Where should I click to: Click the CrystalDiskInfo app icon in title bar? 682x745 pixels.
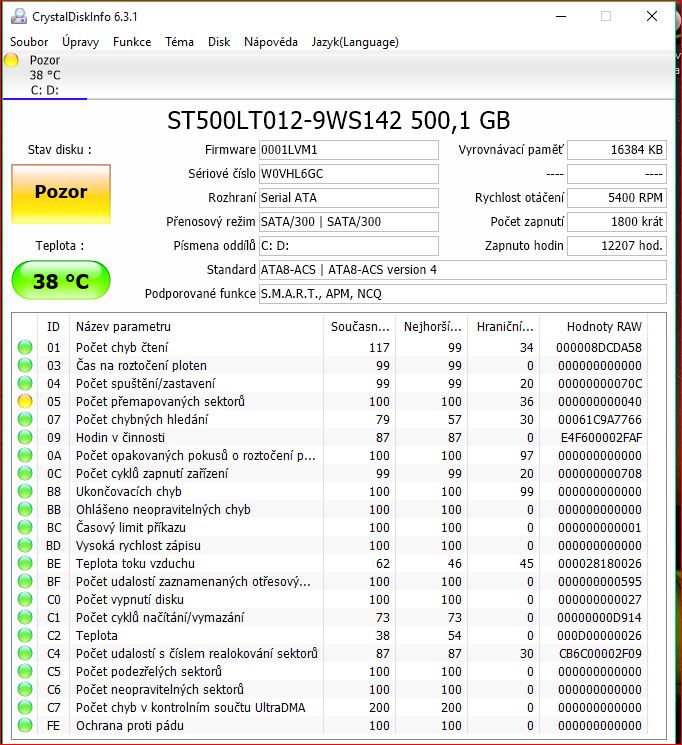(x=19, y=17)
